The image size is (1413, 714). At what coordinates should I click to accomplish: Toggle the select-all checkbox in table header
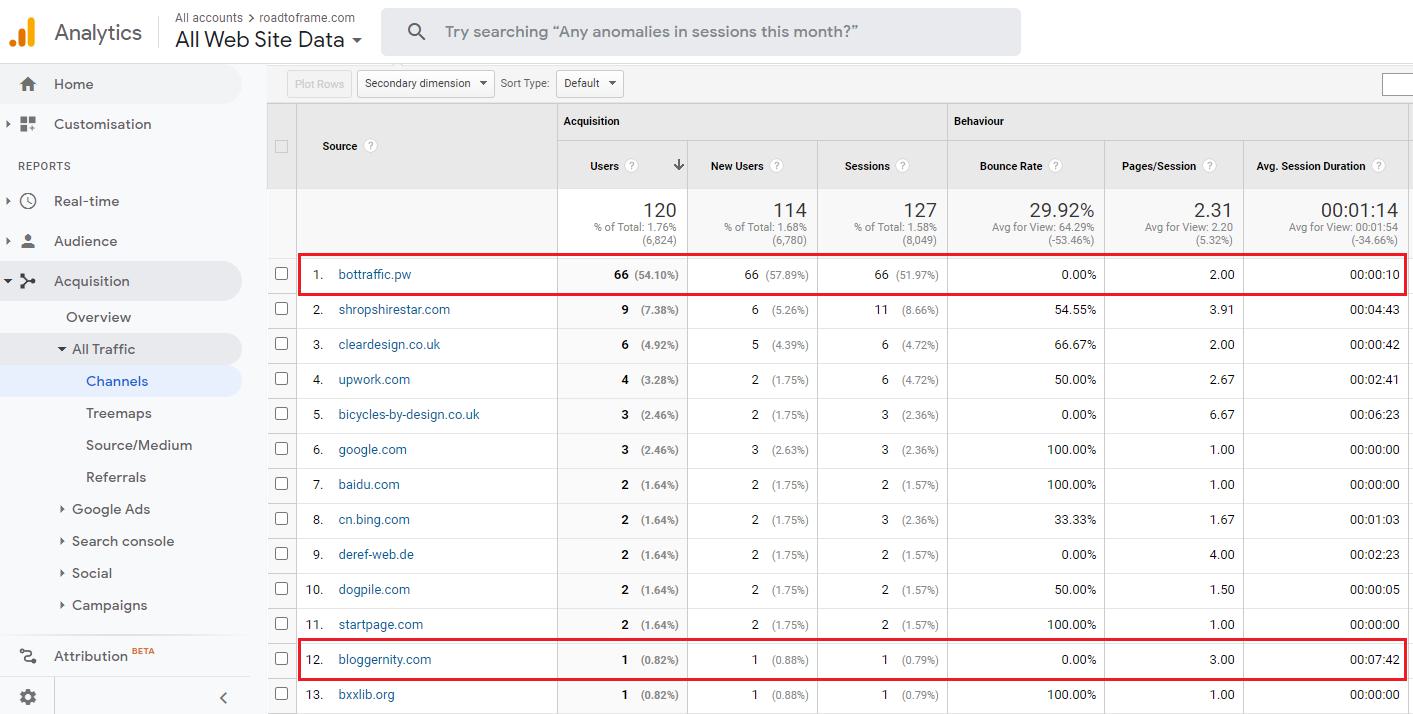(281, 146)
